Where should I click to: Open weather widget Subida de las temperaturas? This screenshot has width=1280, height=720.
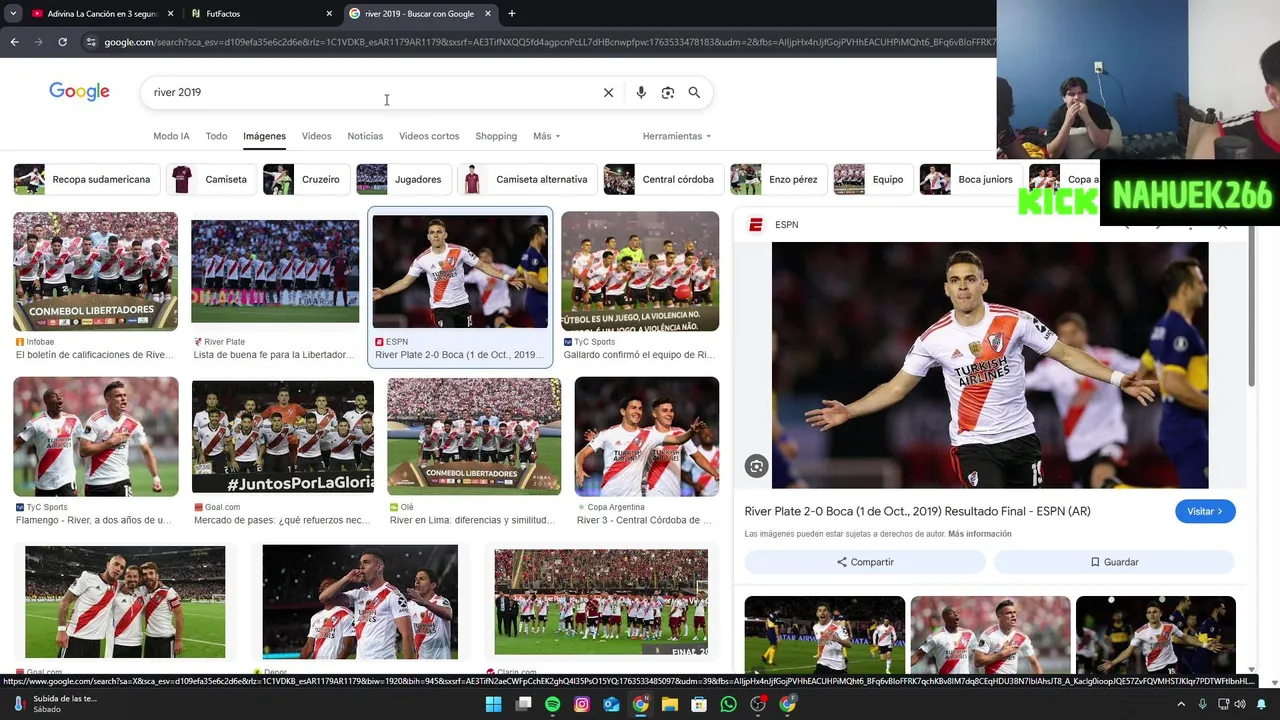(x=55, y=704)
